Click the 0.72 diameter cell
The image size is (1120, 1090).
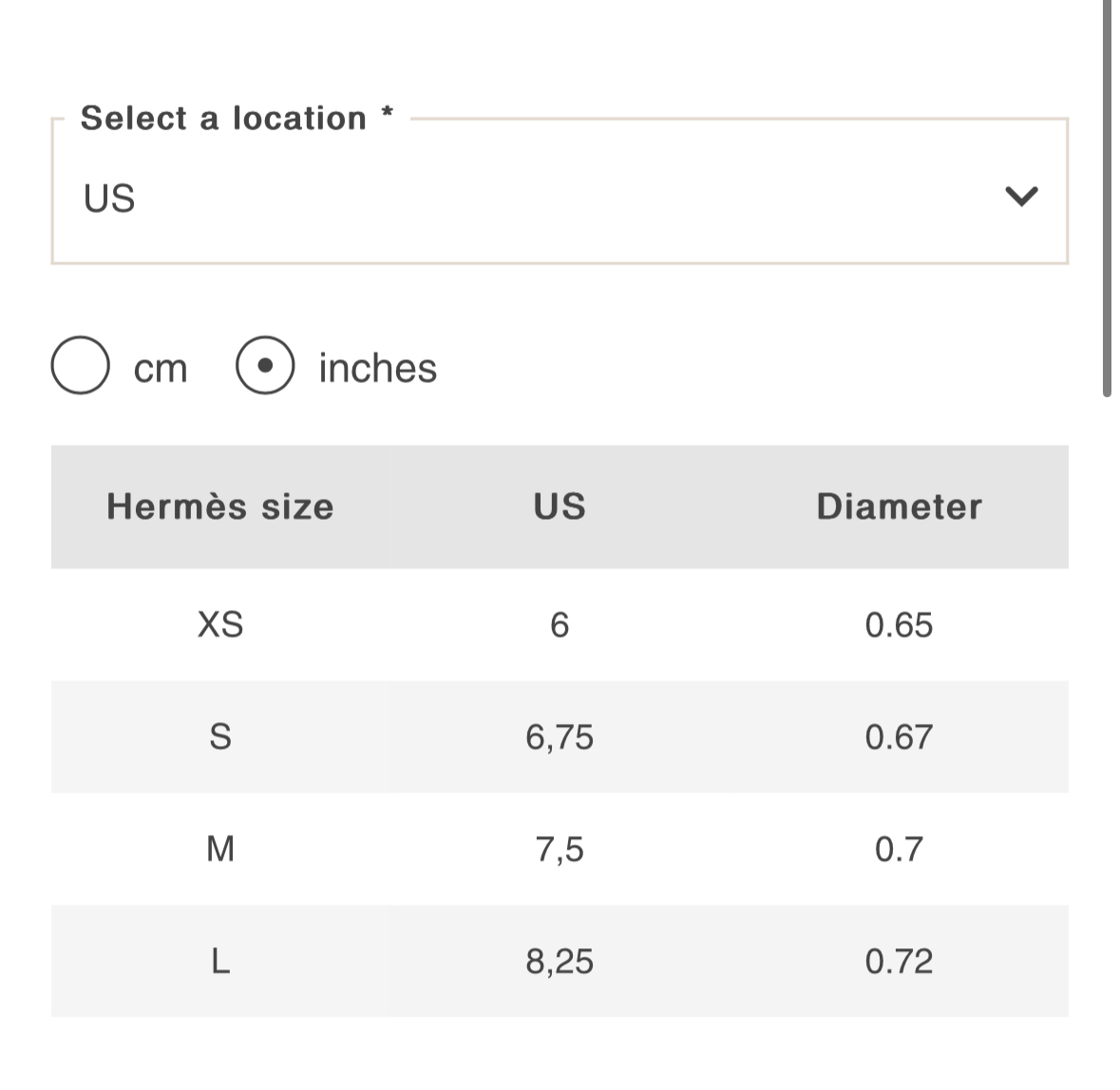(899, 962)
